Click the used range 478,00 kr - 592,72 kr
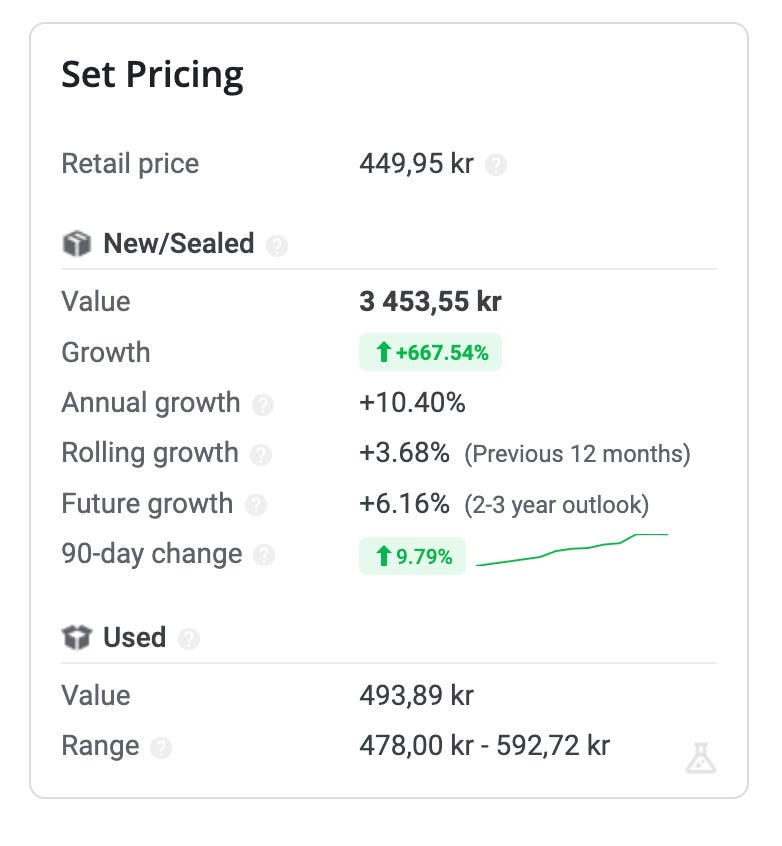Image resolution: width=782 pixels, height=846 pixels. (485, 746)
